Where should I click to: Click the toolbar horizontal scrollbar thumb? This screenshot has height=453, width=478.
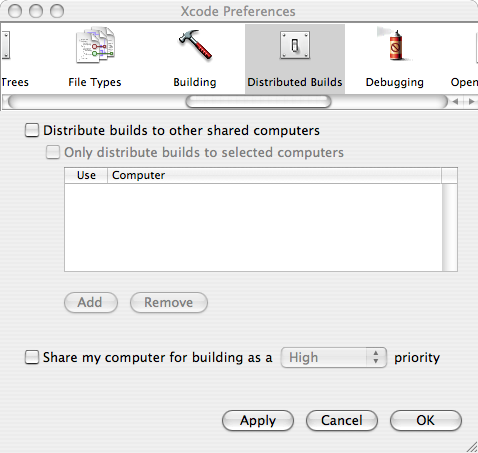pos(258,102)
